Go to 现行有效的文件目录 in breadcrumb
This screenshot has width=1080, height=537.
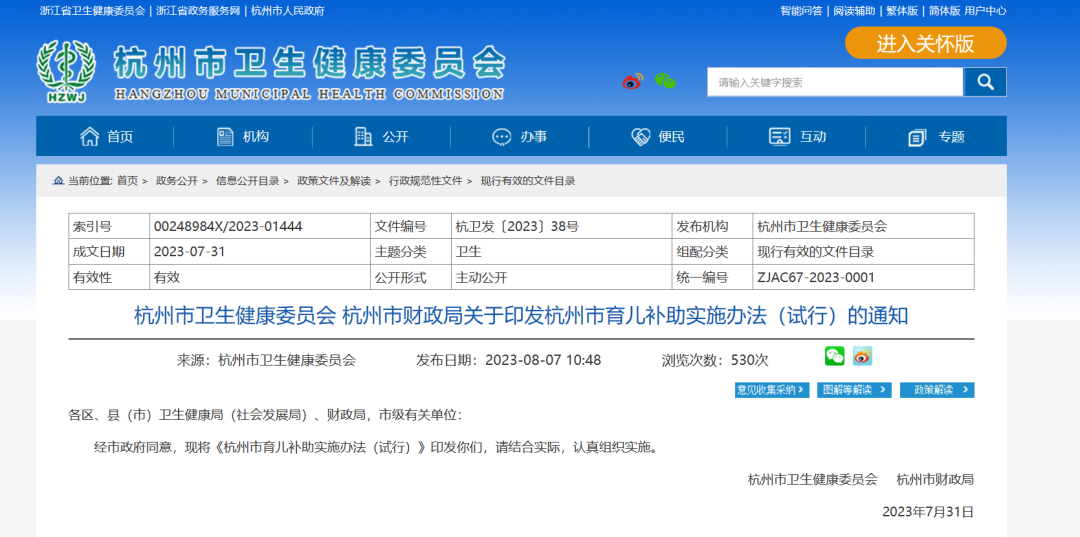coord(528,181)
